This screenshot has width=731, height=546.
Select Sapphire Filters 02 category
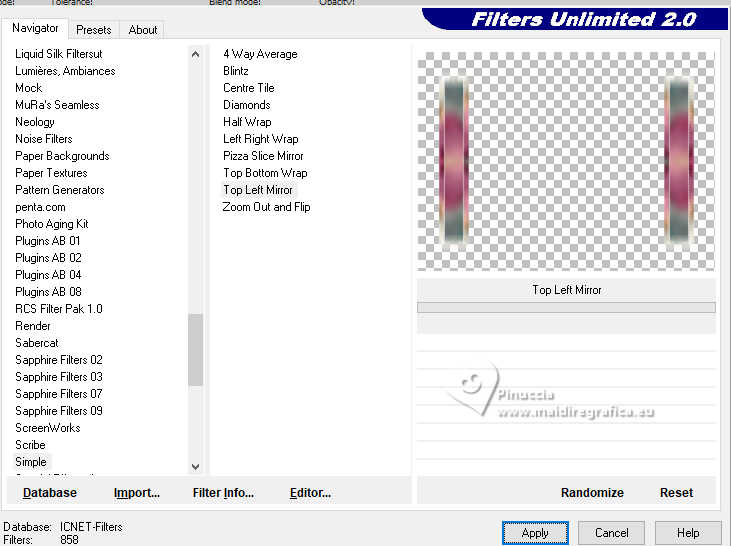click(59, 360)
